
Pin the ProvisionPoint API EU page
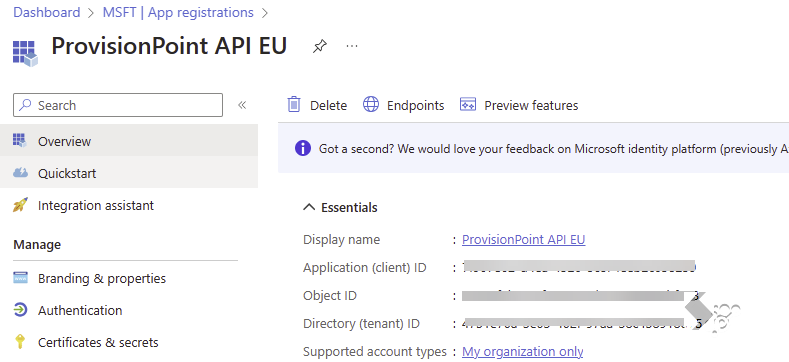pos(320,47)
